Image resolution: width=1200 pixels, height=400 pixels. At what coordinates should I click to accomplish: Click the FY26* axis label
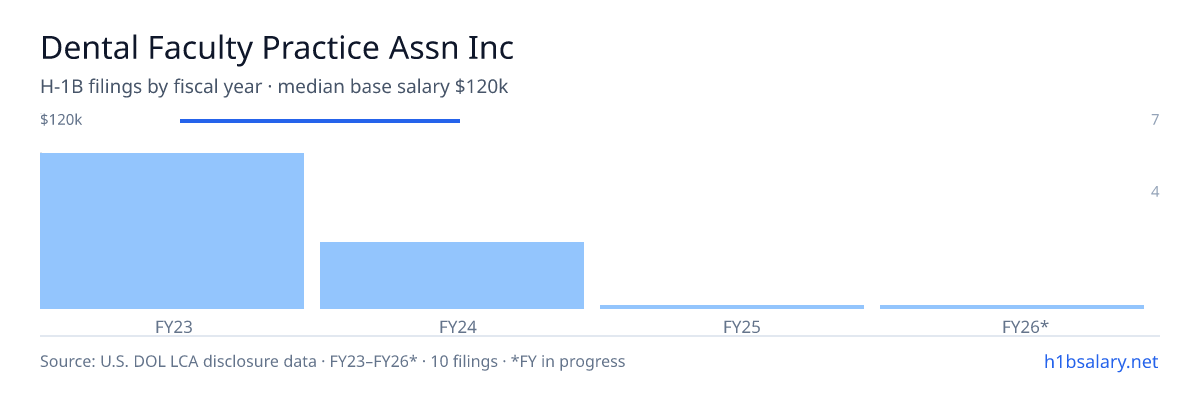pyautogui.click(x=1012, y=326)
